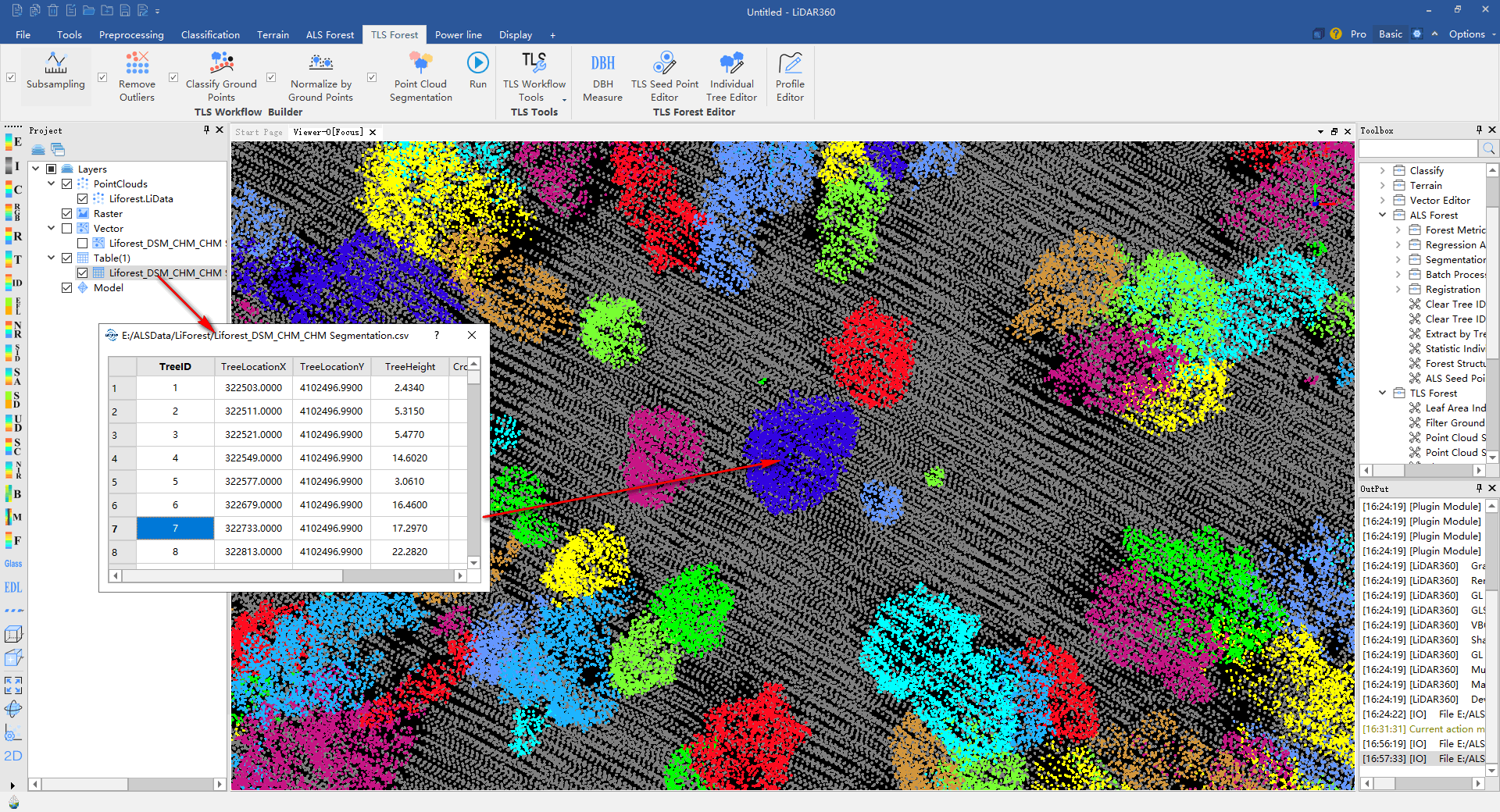
Task: Open Leaf Area Index tool in Toolbox
Action: point(1447,408)
